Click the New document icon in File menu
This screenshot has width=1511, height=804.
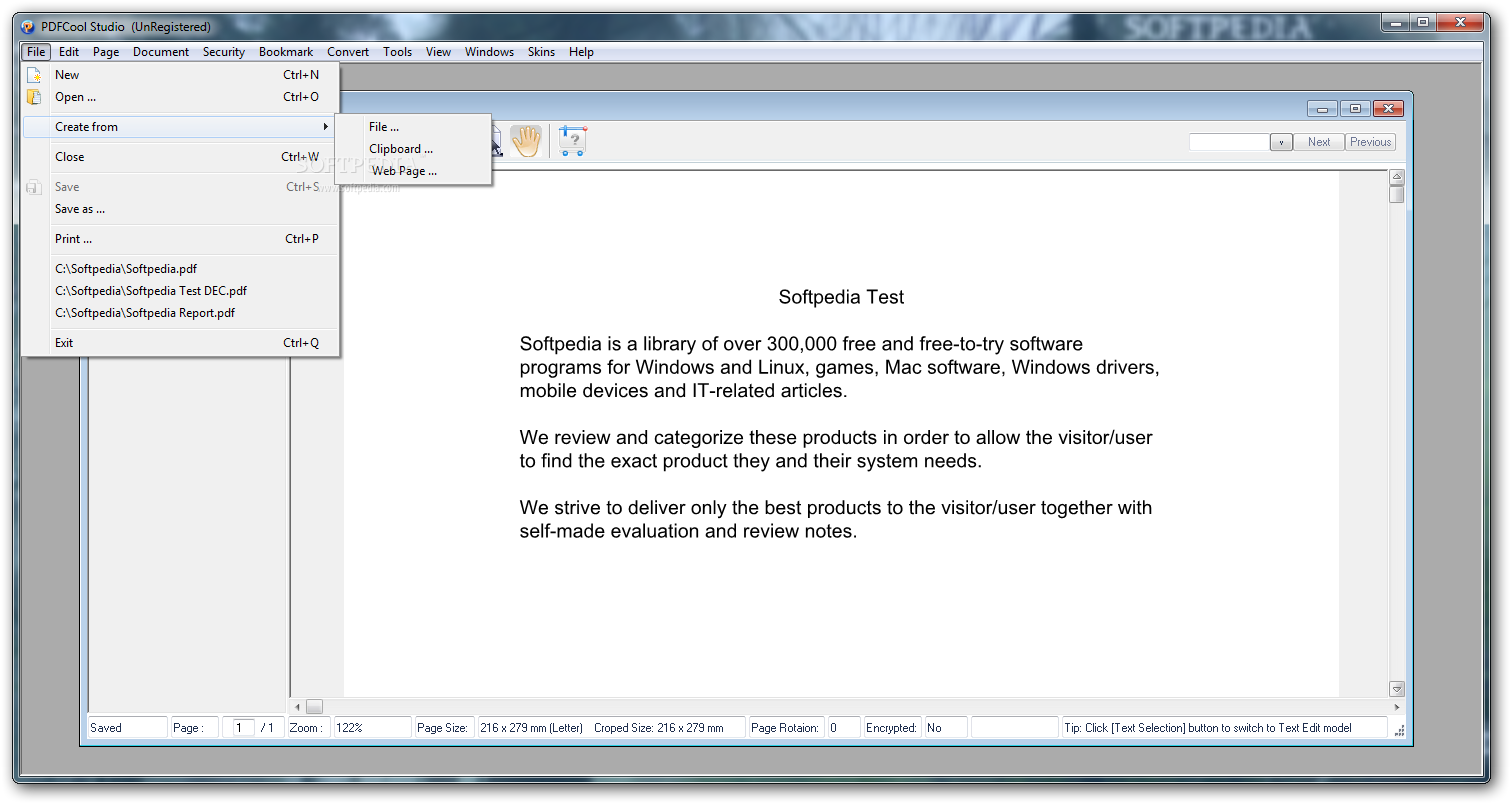[34, 75]
